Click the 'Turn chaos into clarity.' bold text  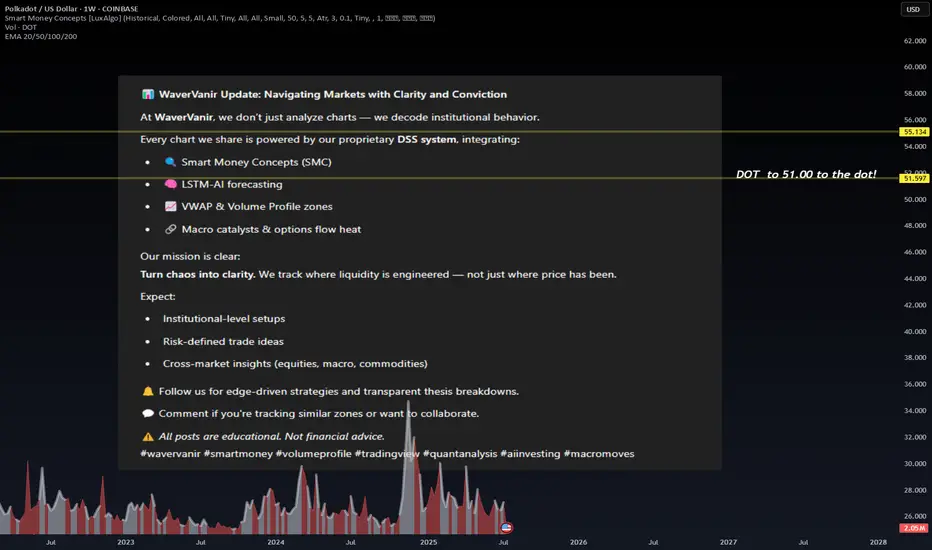coord(197,274)
